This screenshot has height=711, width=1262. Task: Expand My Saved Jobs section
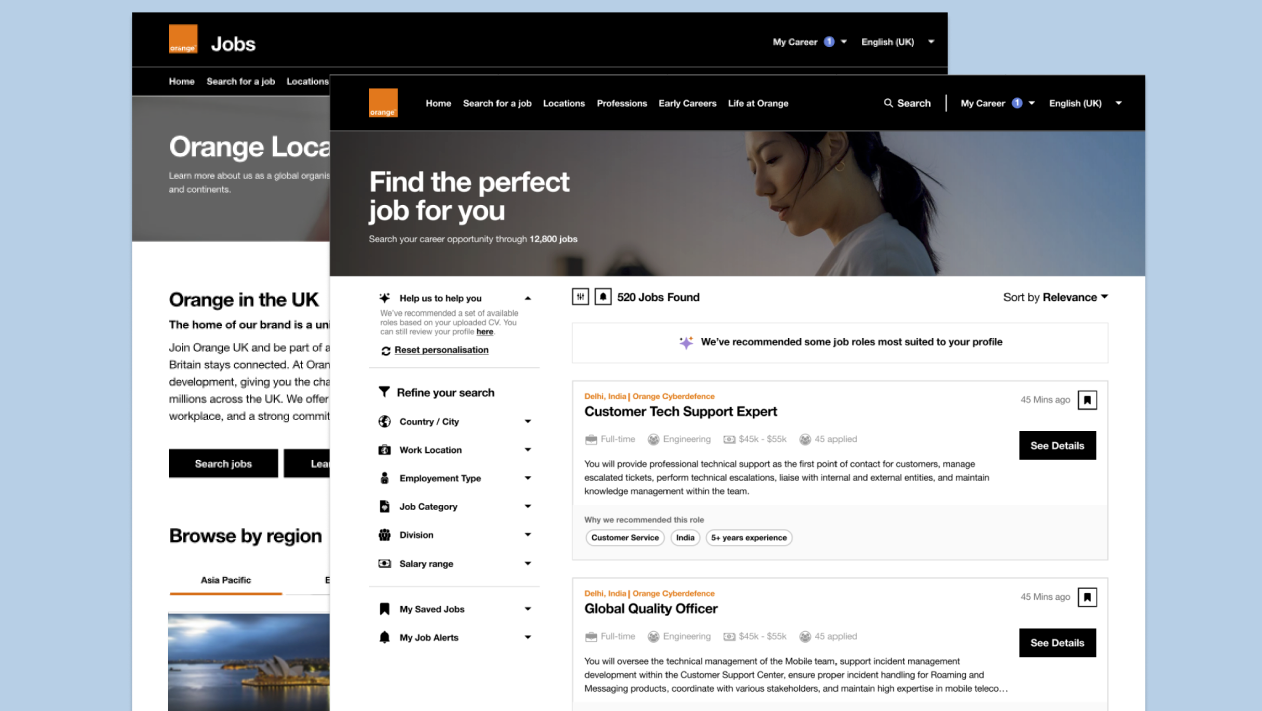pyautogui.click(x=528, y=609)
